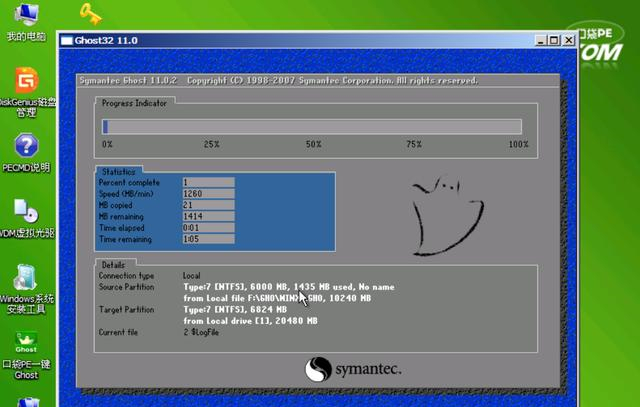Viewport: 640px width, 407px height.
Task: Click the Progress Indicator bar
Action: 311,127
